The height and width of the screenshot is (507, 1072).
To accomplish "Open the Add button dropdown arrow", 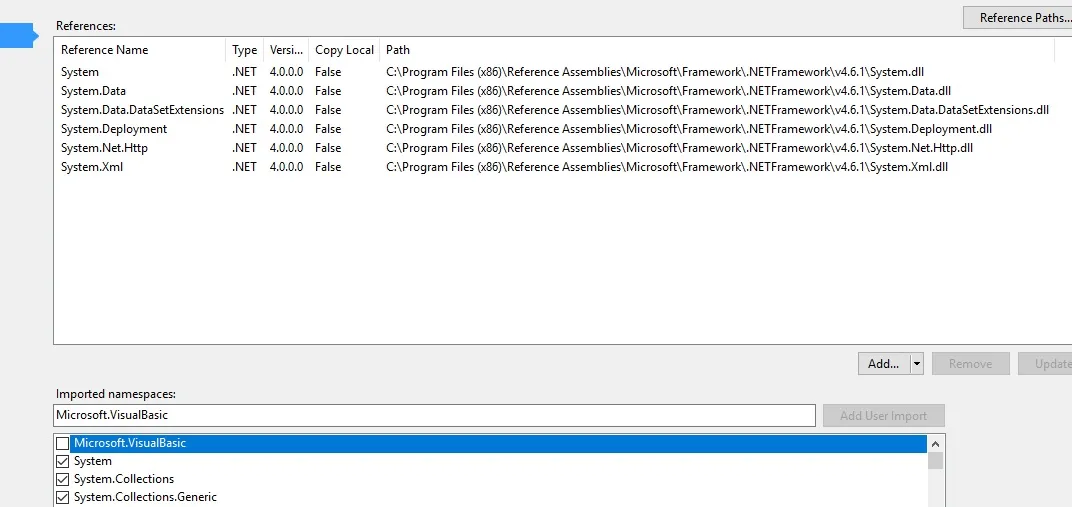I will (x=917, y=364).
